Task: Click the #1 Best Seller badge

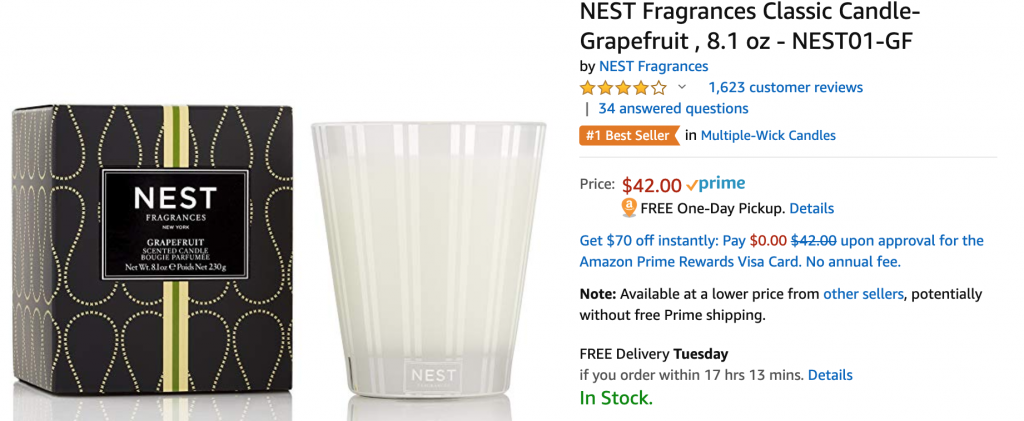Action: coord(627,135)
